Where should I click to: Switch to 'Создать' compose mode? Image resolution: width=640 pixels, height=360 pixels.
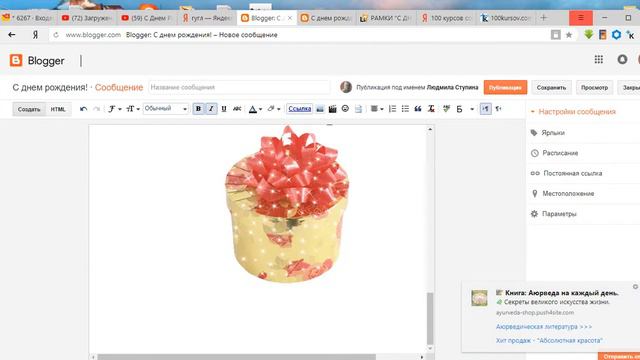[x=29, y=109]
